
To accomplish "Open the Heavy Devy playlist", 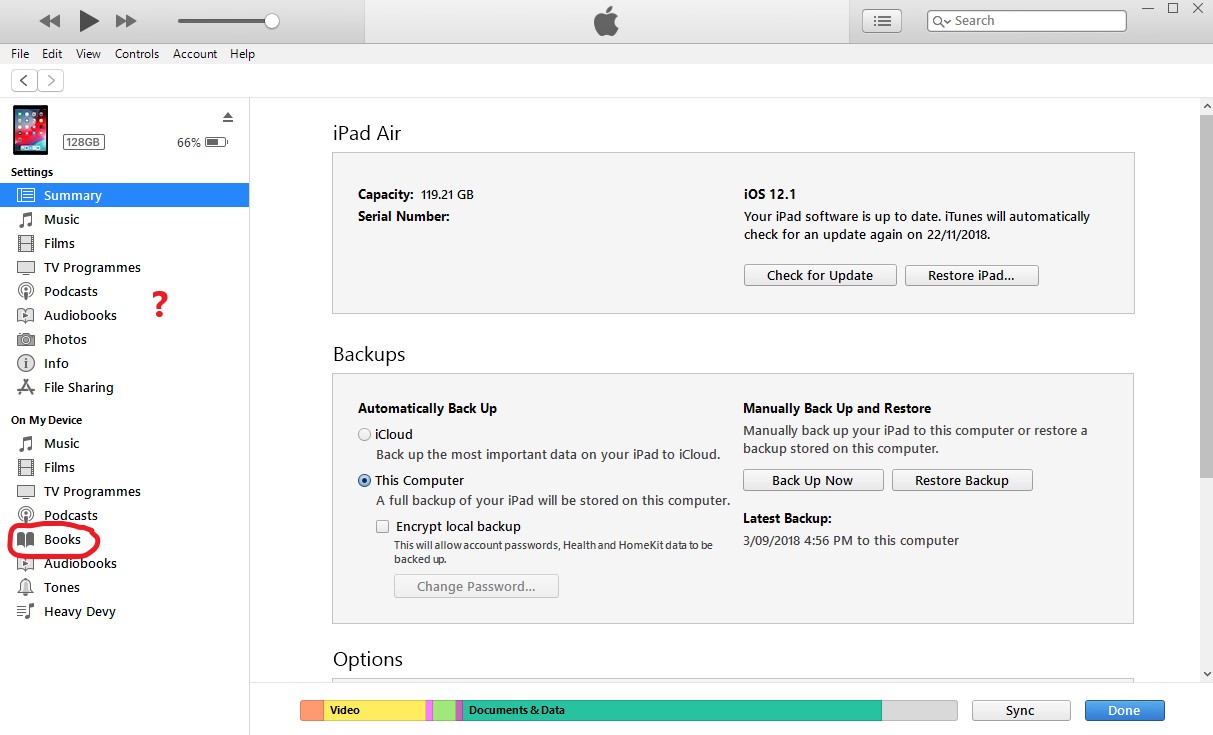I will pos(80,611).
